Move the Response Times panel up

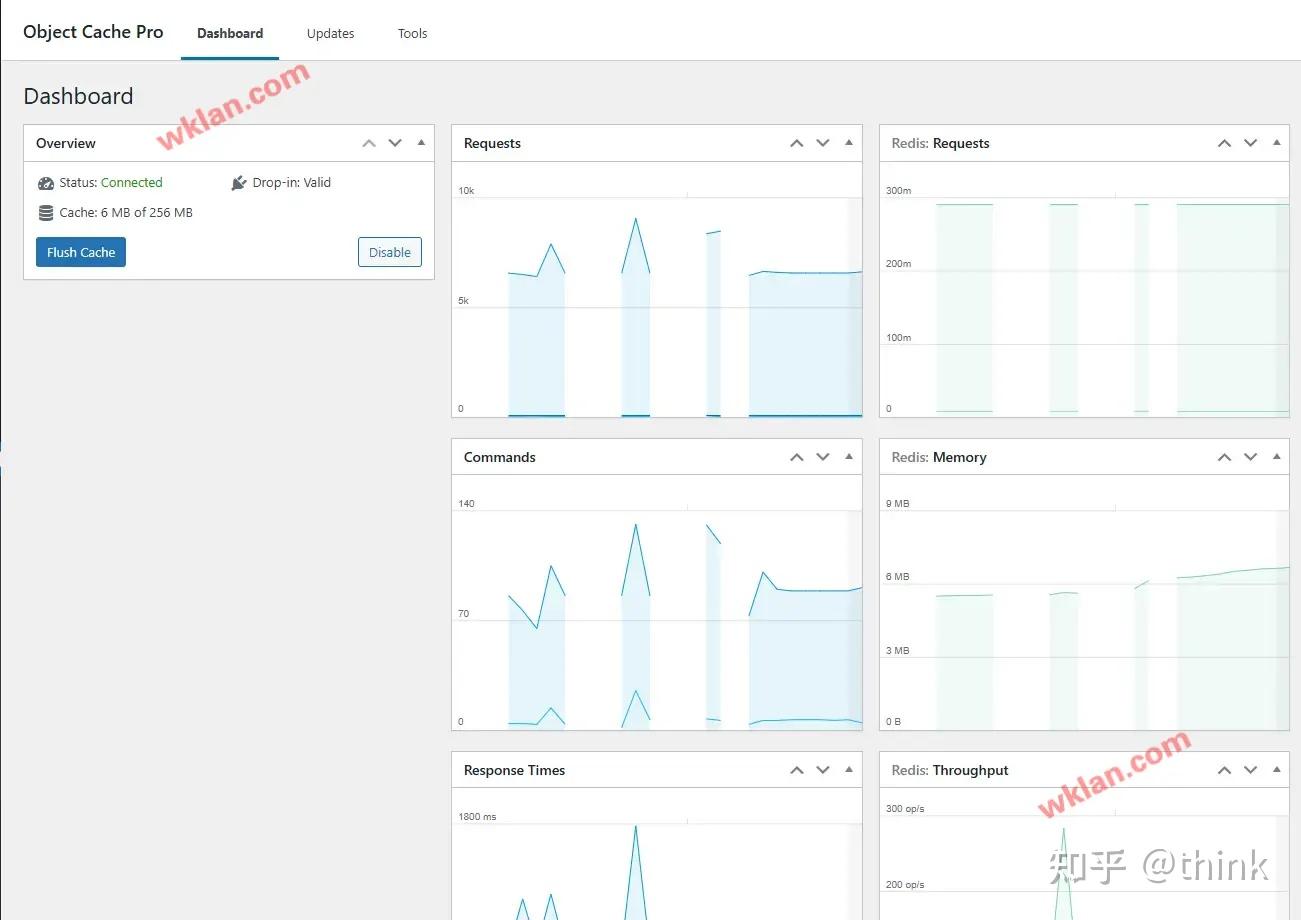(797, 770)
